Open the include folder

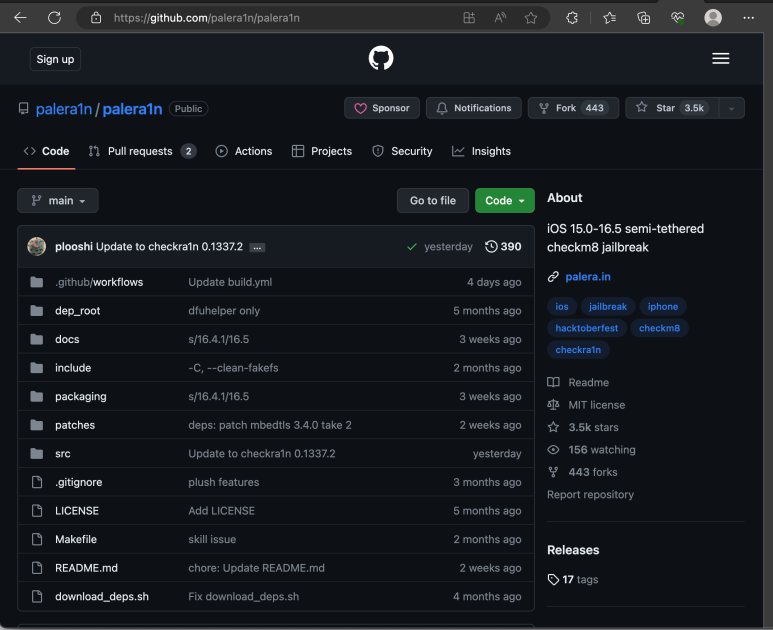73,368
